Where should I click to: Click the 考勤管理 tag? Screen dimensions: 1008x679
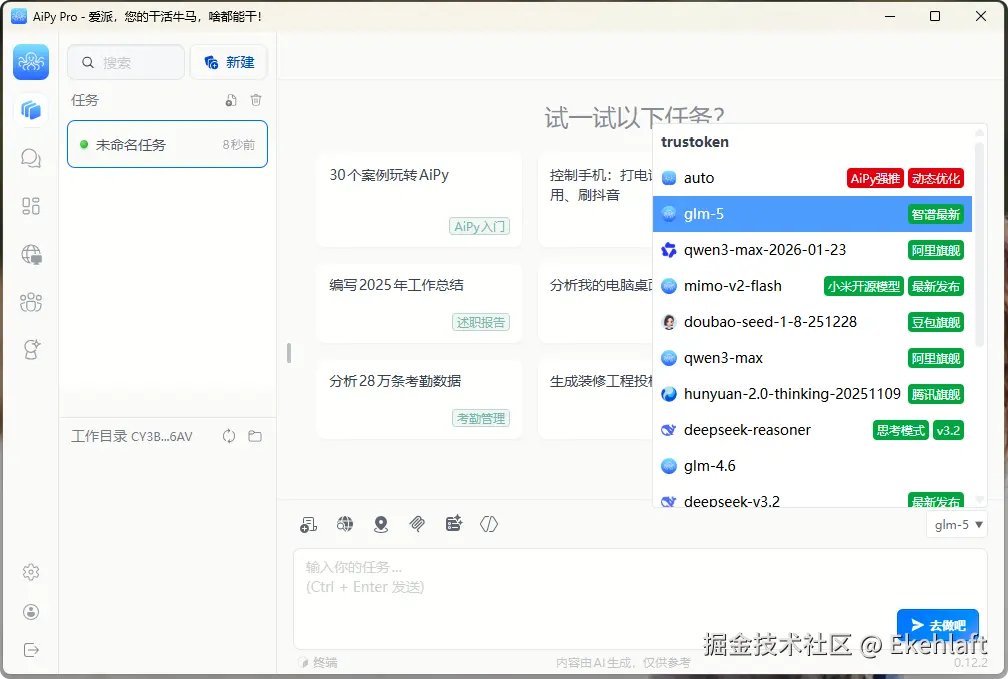point(481,419)
